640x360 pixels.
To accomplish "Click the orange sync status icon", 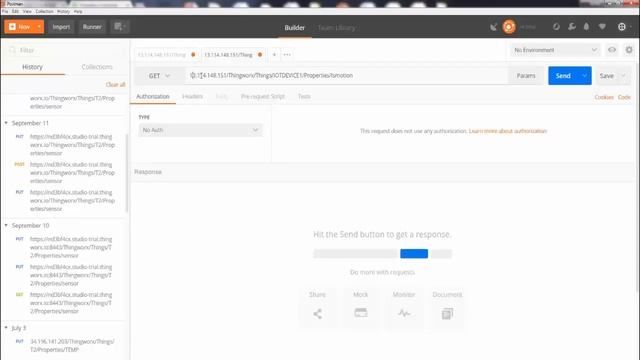I will 509,27.
